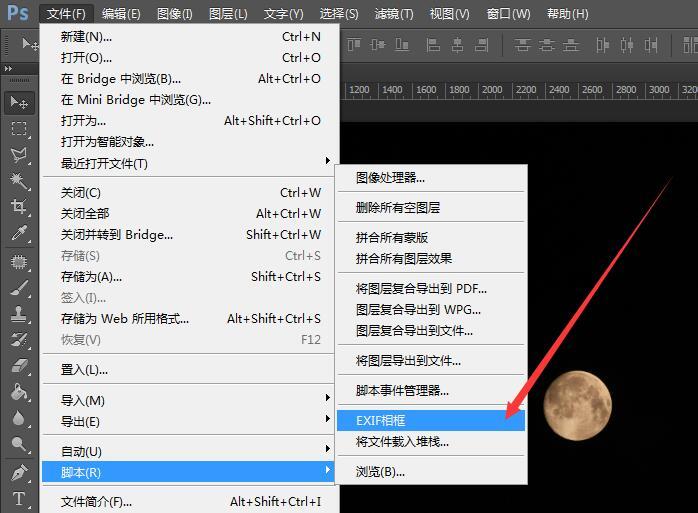Click Align top edges icon in options bar
This screenshot has height=513, width=698.
(354, 45)
